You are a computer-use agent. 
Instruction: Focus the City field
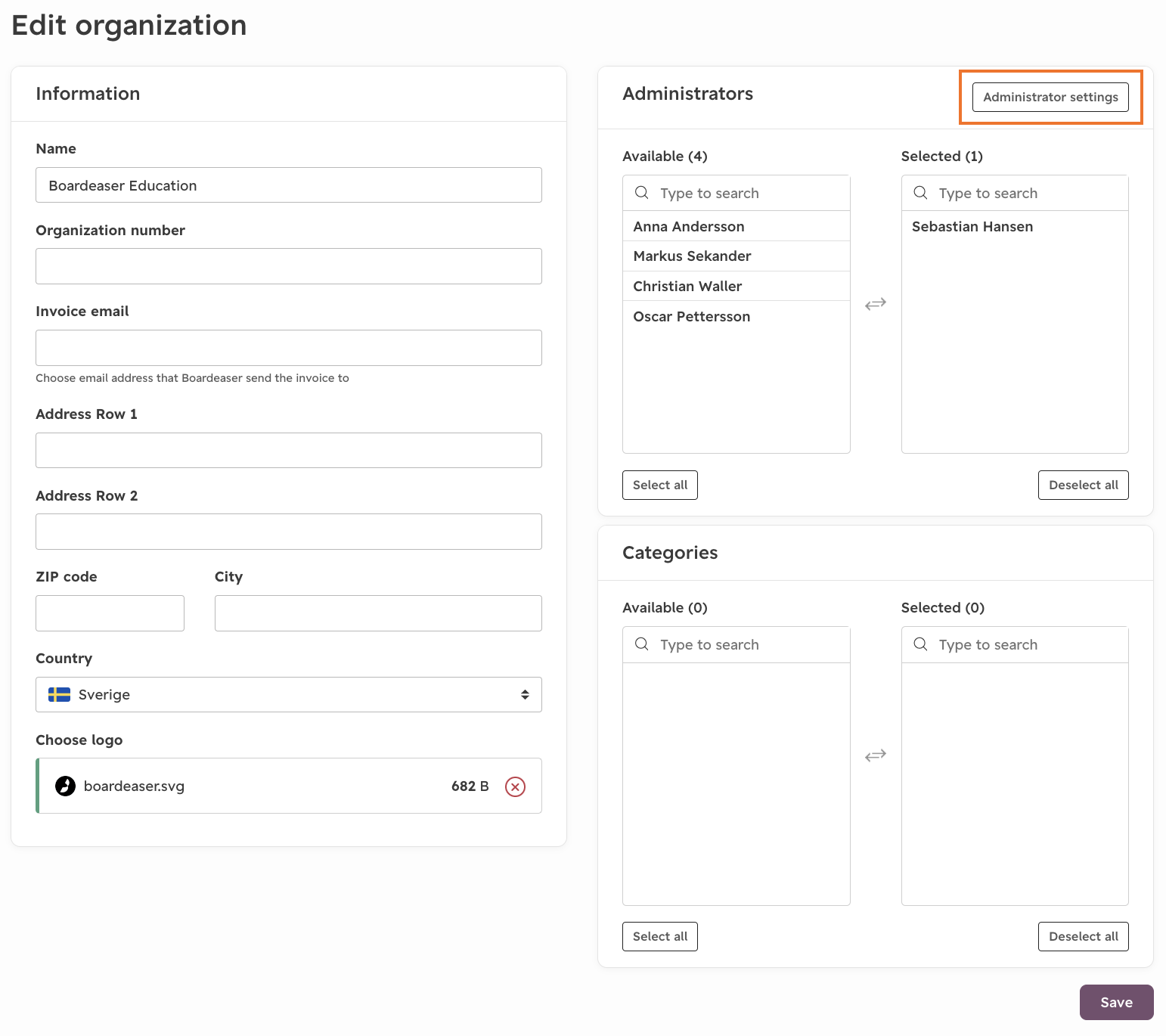coord(378,613)
